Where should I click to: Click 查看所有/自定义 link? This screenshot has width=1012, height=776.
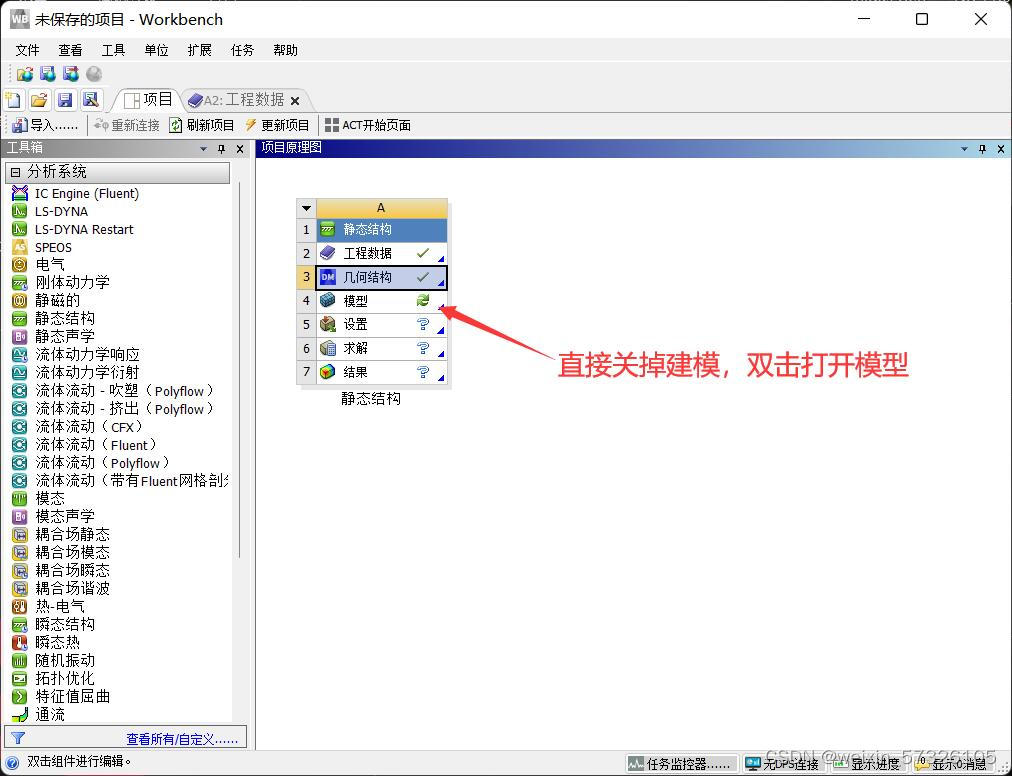click(x=182, y=739)
